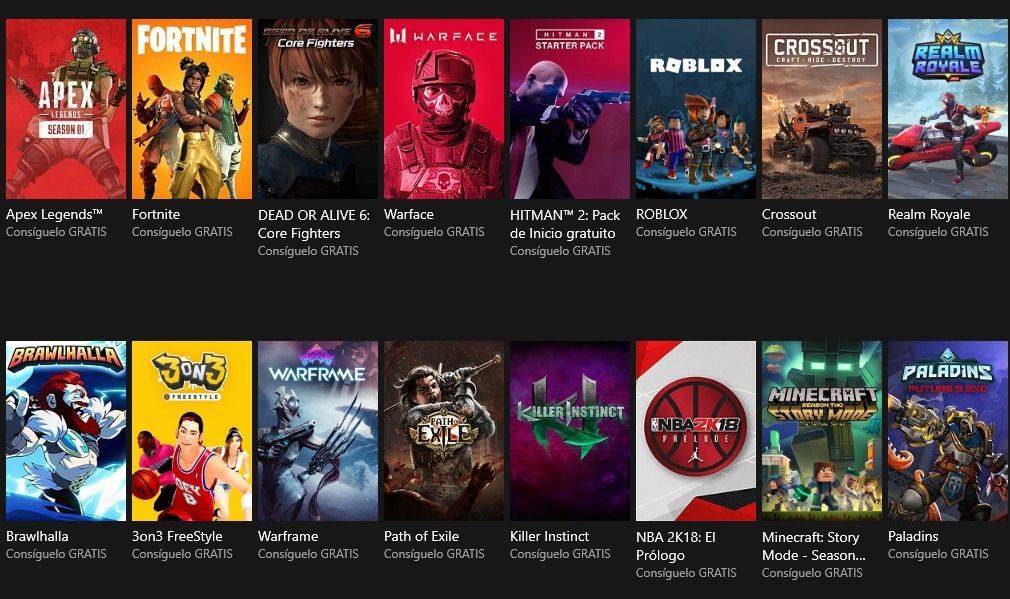Click the Path of Exile artwork

click(444, 431)
